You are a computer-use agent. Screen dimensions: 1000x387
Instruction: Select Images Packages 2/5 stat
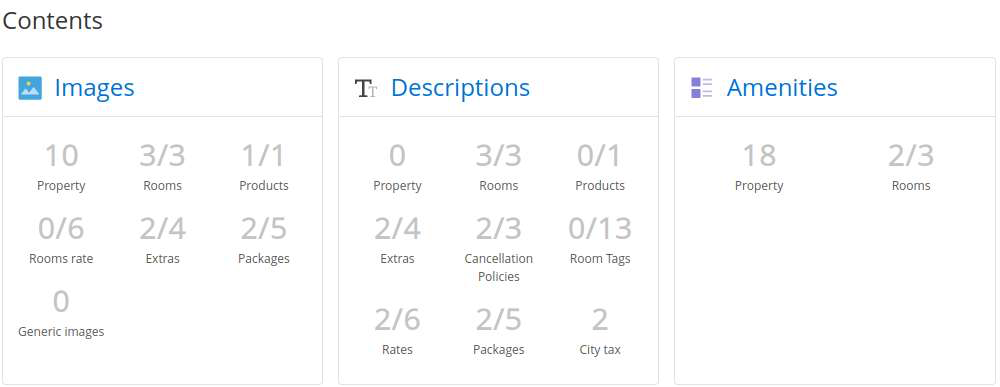[x=264, y=240]
